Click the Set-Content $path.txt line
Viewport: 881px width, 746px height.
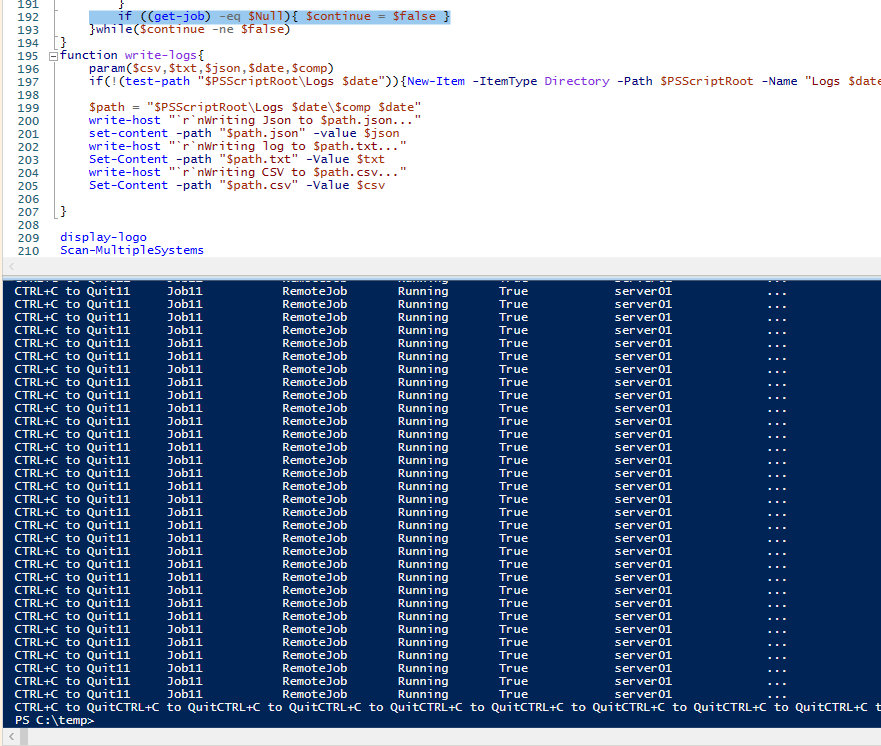click(237, 159)
